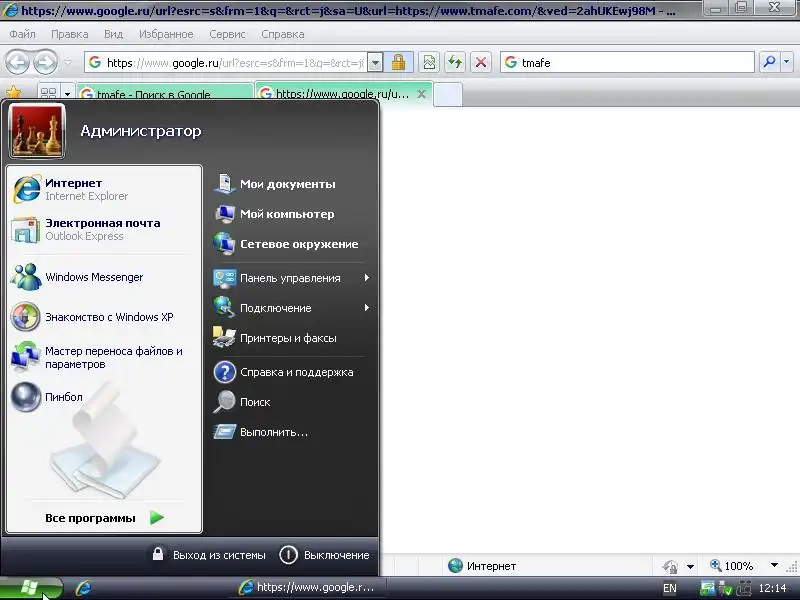
Task: Open Принтеры и факсы
Action: (290, 338)
